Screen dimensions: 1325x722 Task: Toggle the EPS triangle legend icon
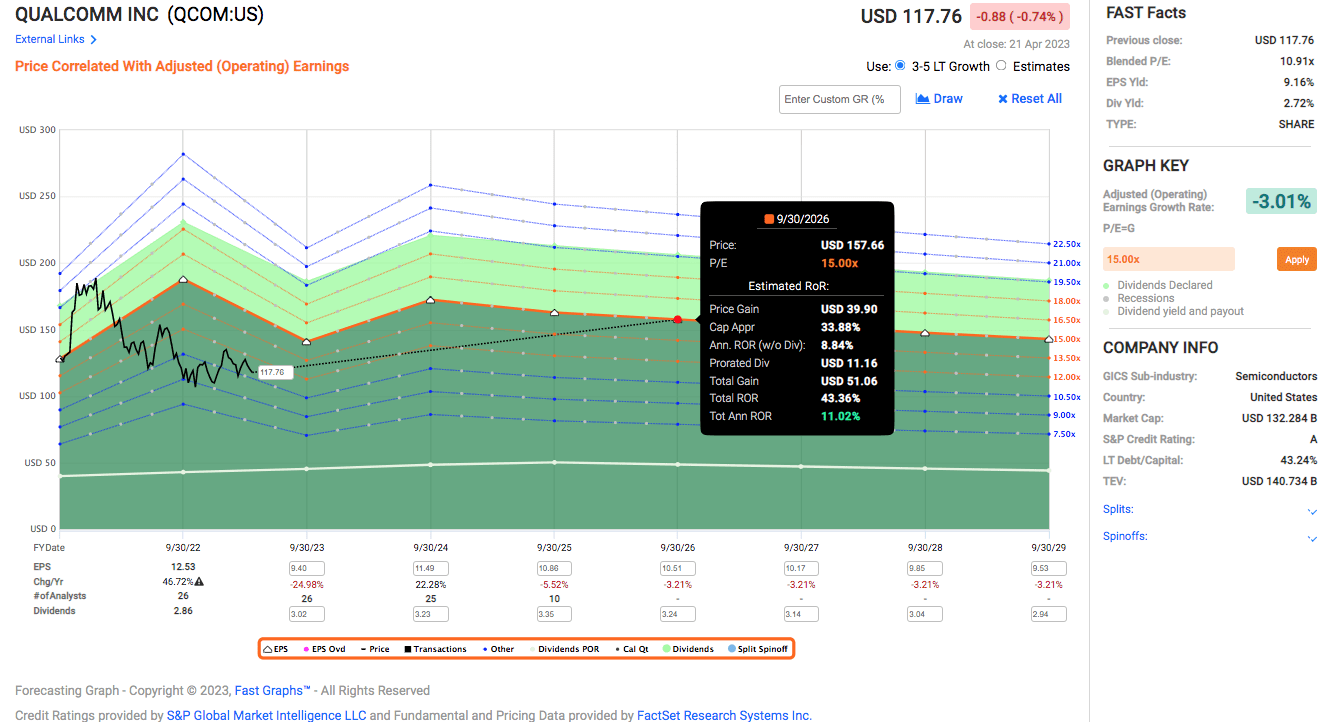click(267, 649)
